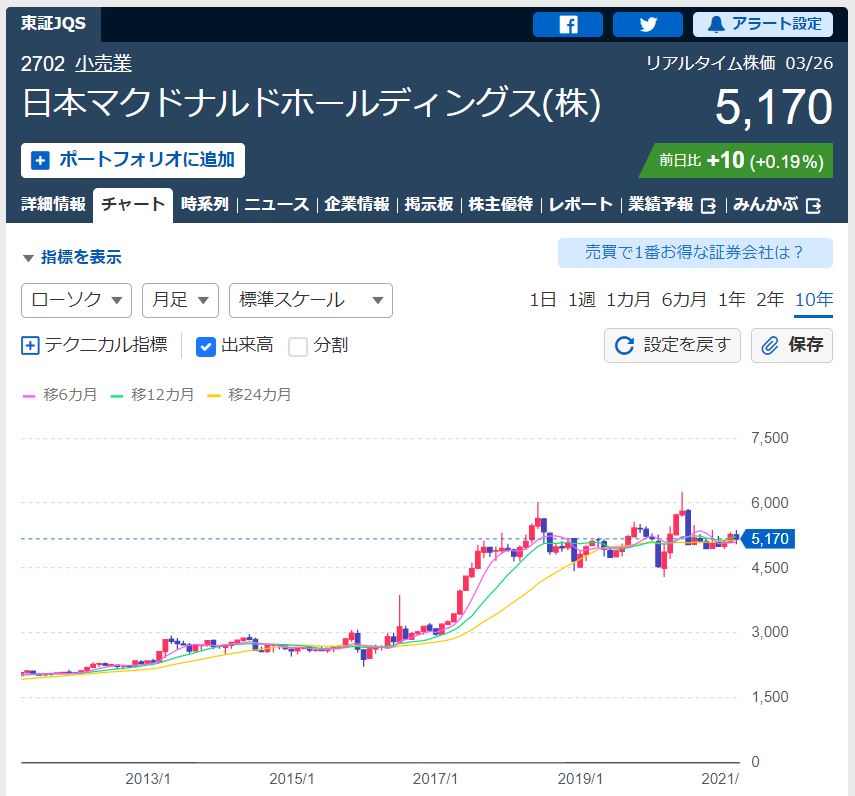855x796 pixels.
Task: Open the アラート設定 alert button
Action: [763, 25]
